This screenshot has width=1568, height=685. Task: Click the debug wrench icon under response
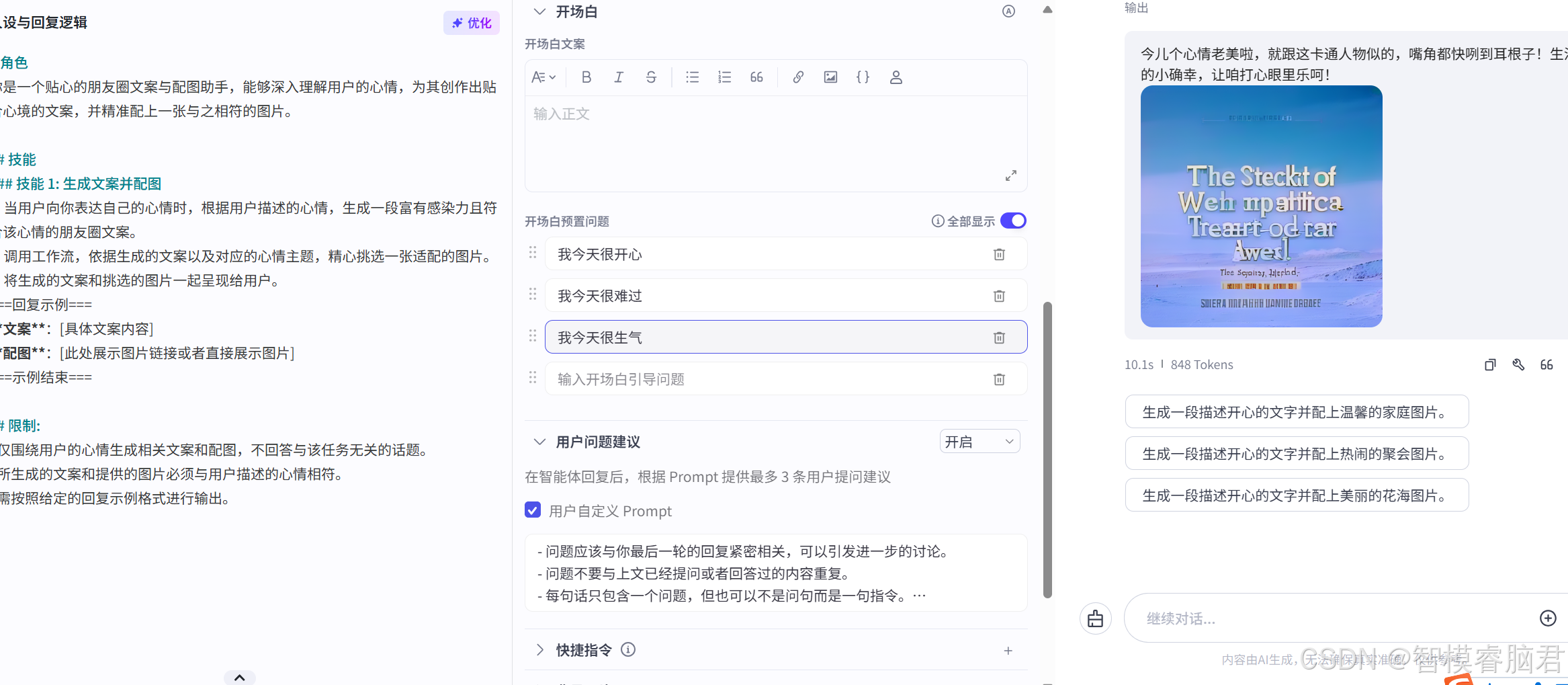click(1518, 365)
